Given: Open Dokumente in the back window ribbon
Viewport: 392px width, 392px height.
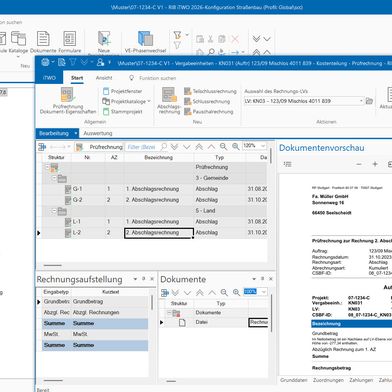Looking at the screenshot, I should pyautogui.click(x=43, y=42).
